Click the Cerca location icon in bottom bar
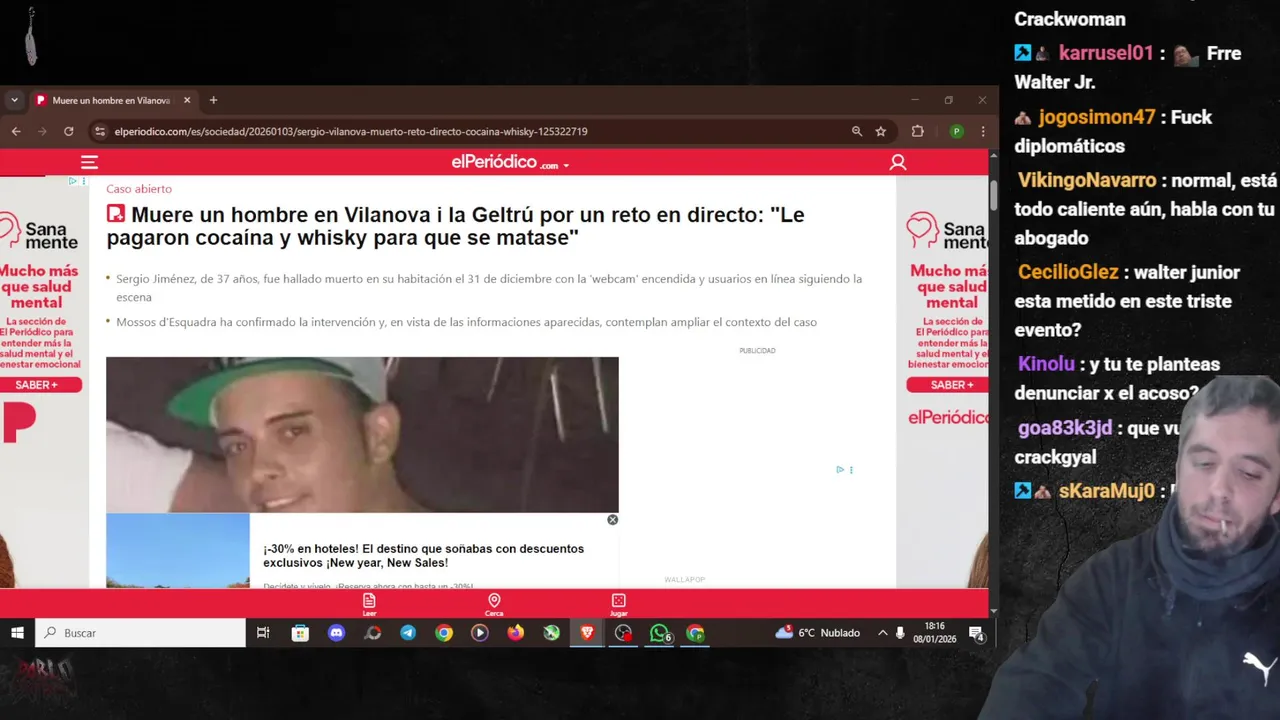Image resolution: width=1280 pixels, height=720 pixels. 494,604
